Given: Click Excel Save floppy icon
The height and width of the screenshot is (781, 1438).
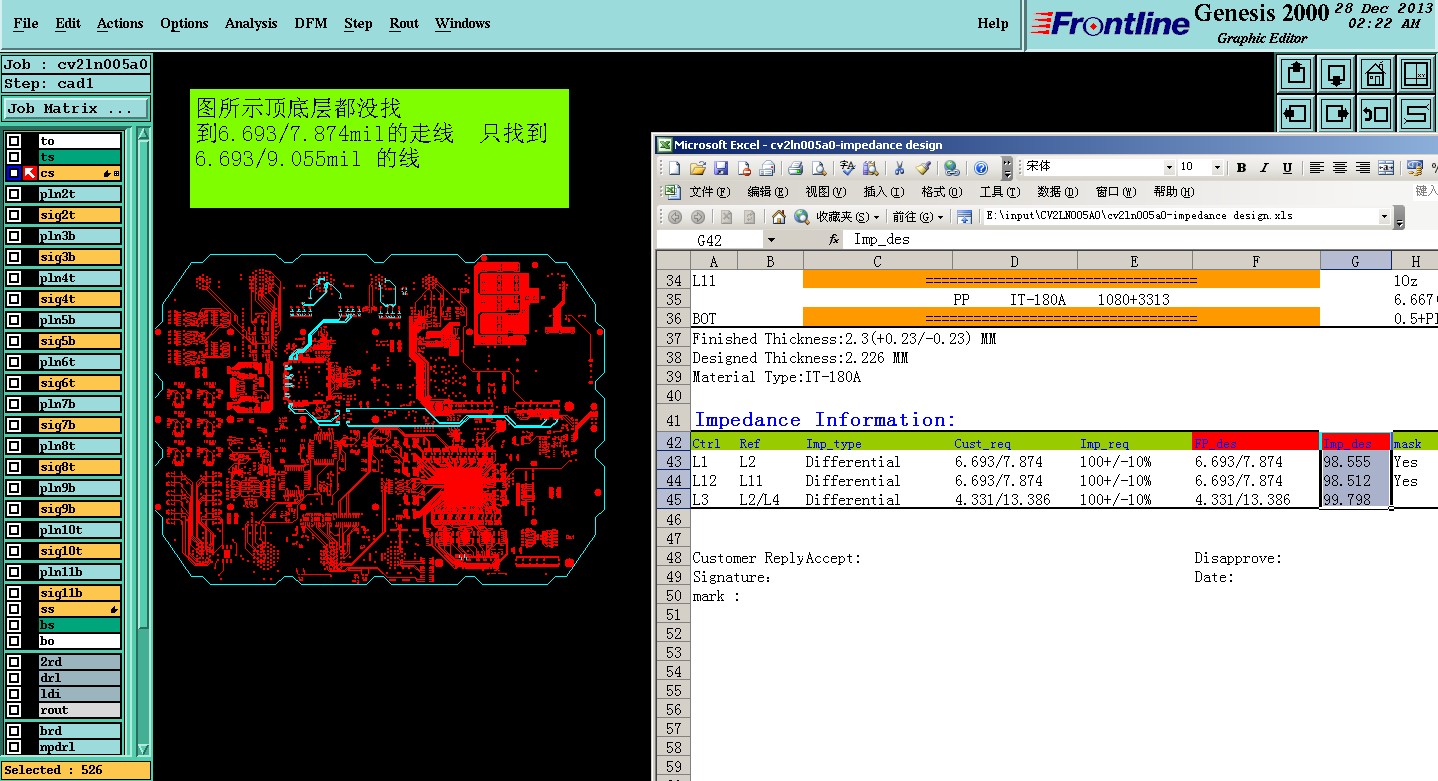Looking at the screenshot, I should pos(720,168).
